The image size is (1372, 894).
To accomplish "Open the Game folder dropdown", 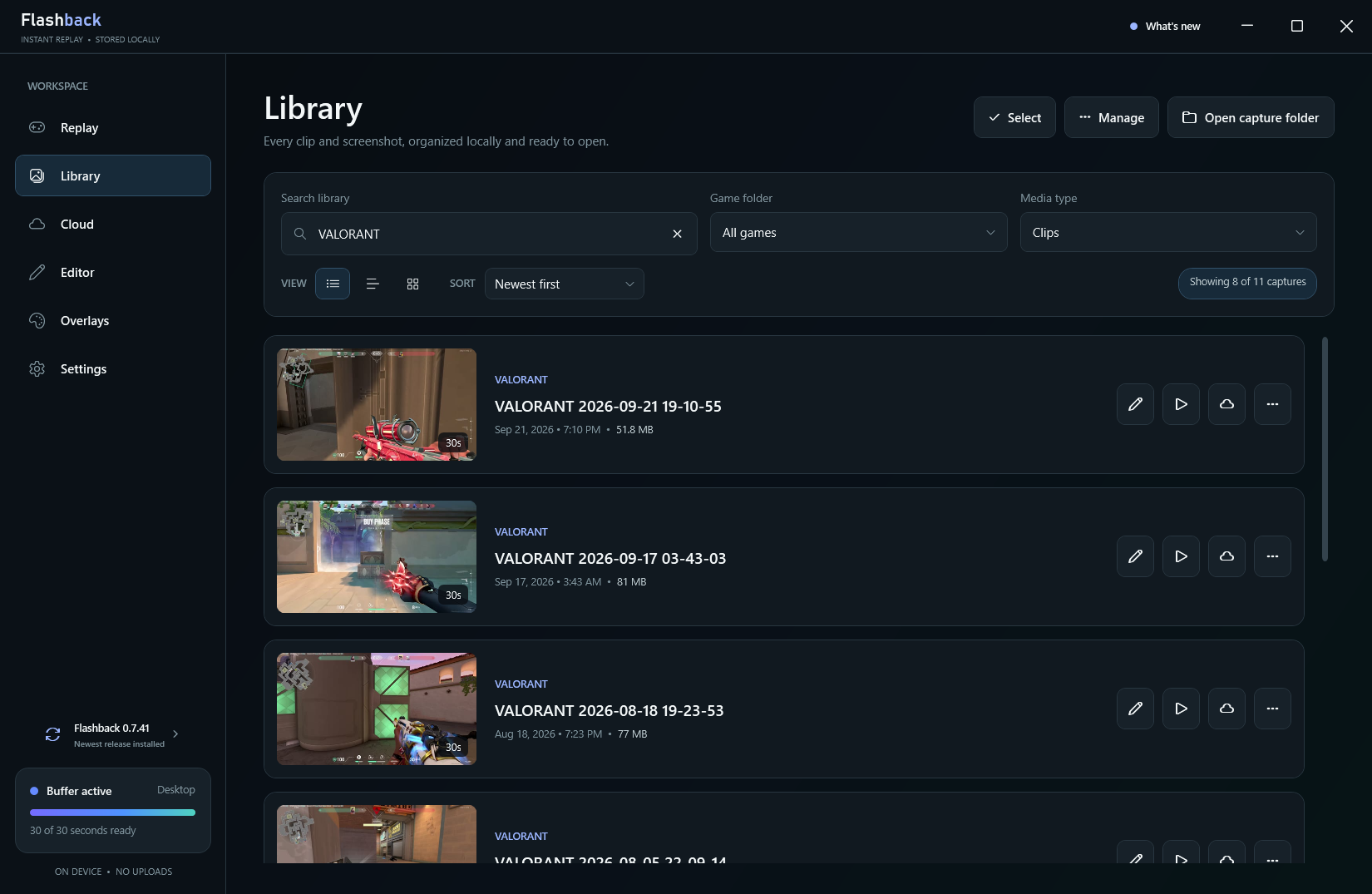I will coord(858,233).
